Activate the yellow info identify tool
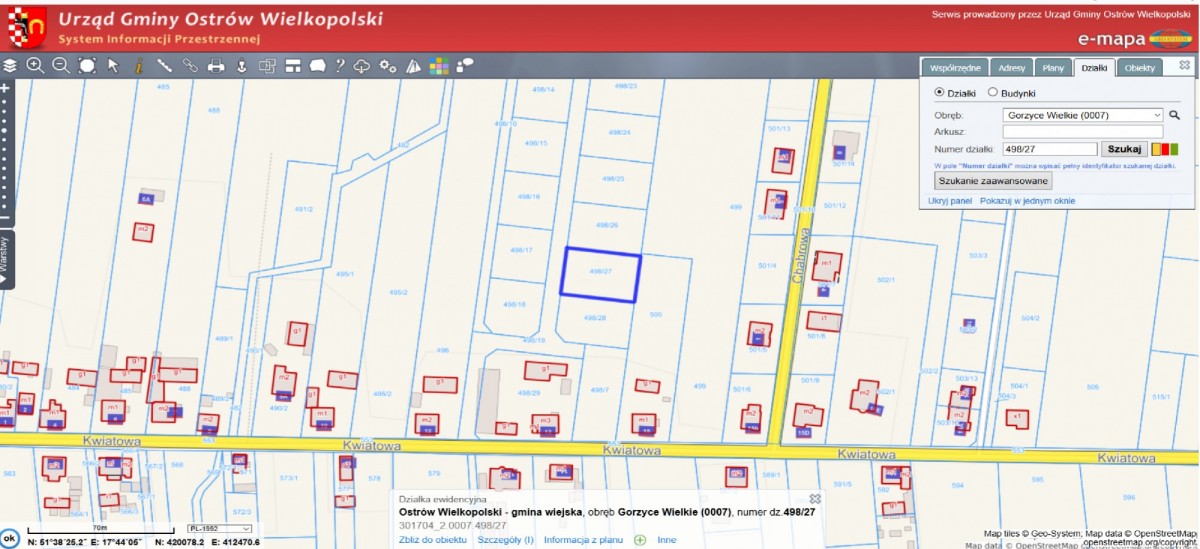Screen dimensions: 1200x549 pos(139,66)
